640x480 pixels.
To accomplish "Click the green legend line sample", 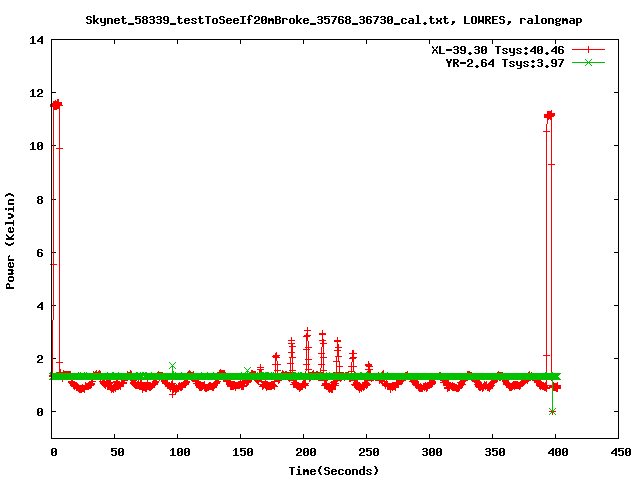I will [588, 62].
